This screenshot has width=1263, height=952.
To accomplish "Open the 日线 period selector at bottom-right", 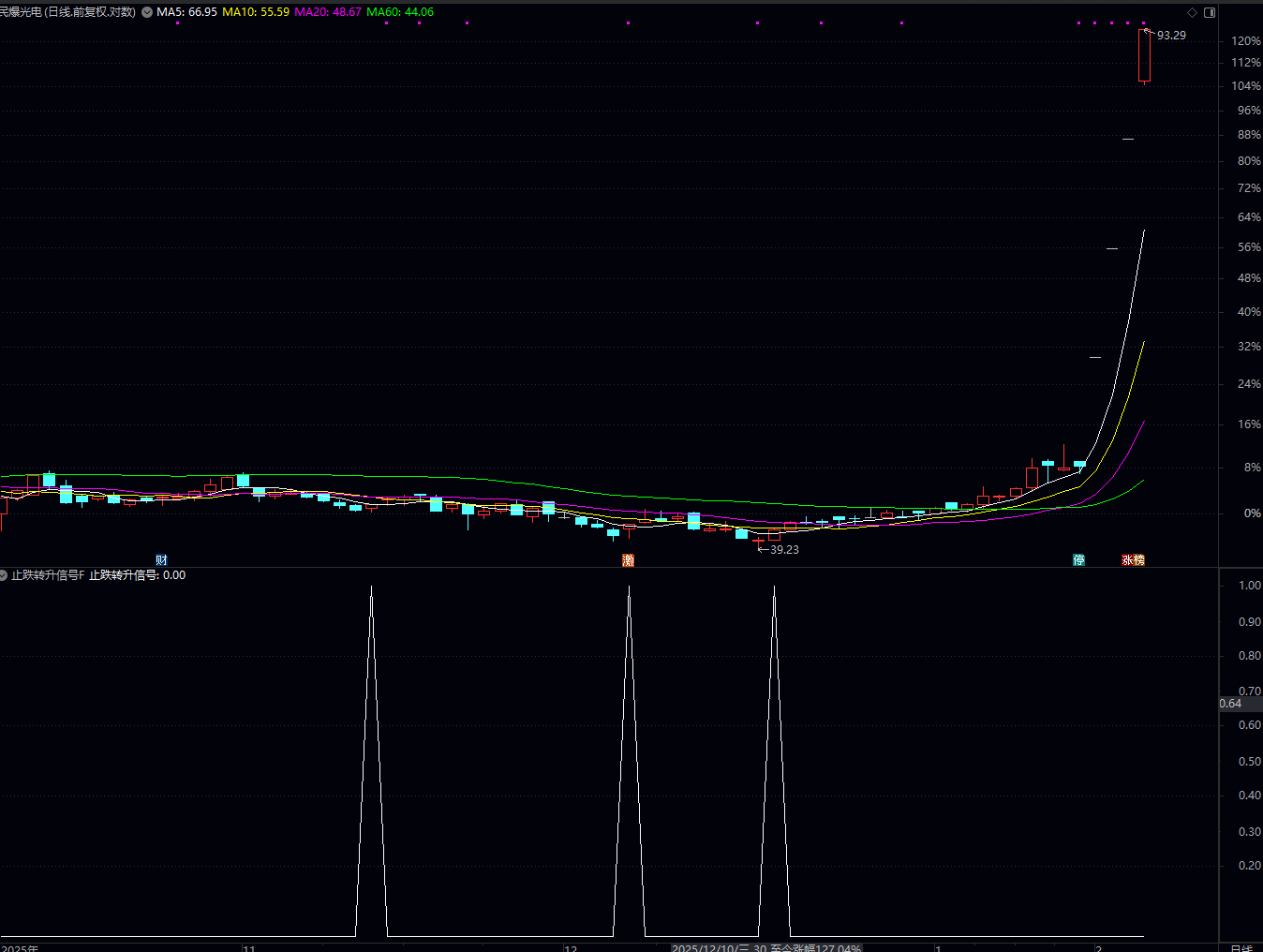I will (x=1241, y=947).
